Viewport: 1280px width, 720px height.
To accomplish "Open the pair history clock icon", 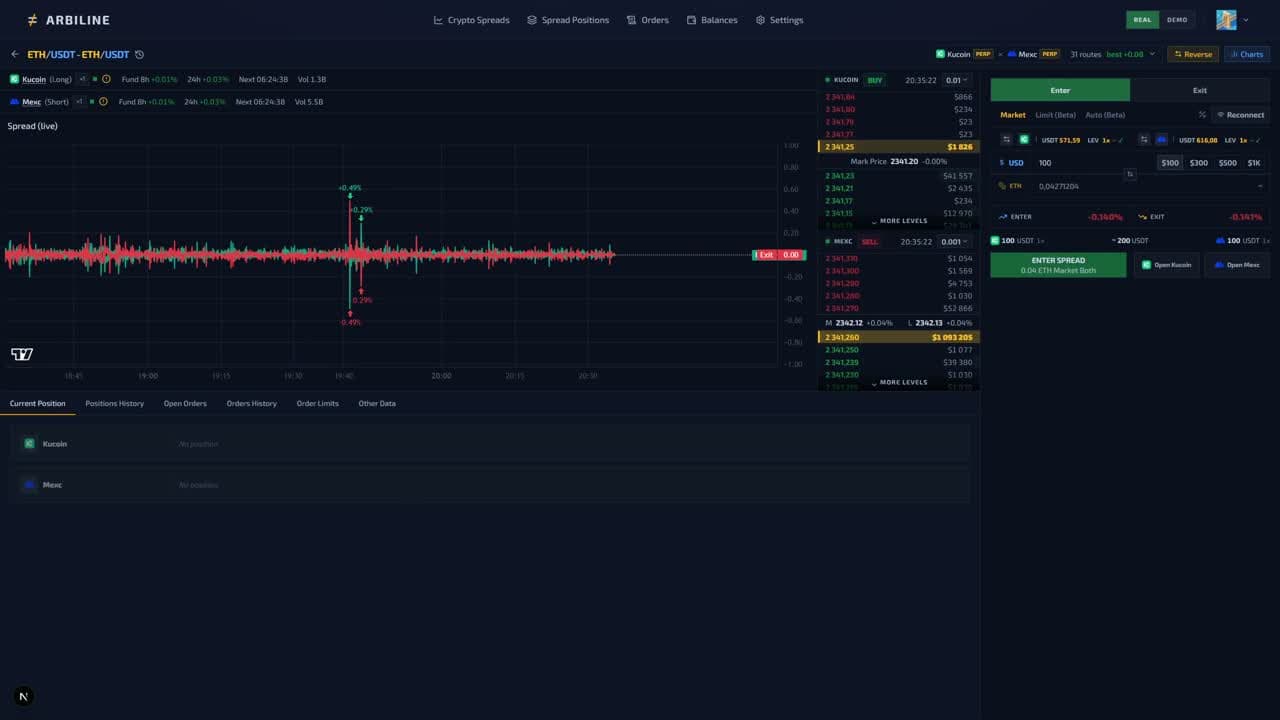I will 139,54.
